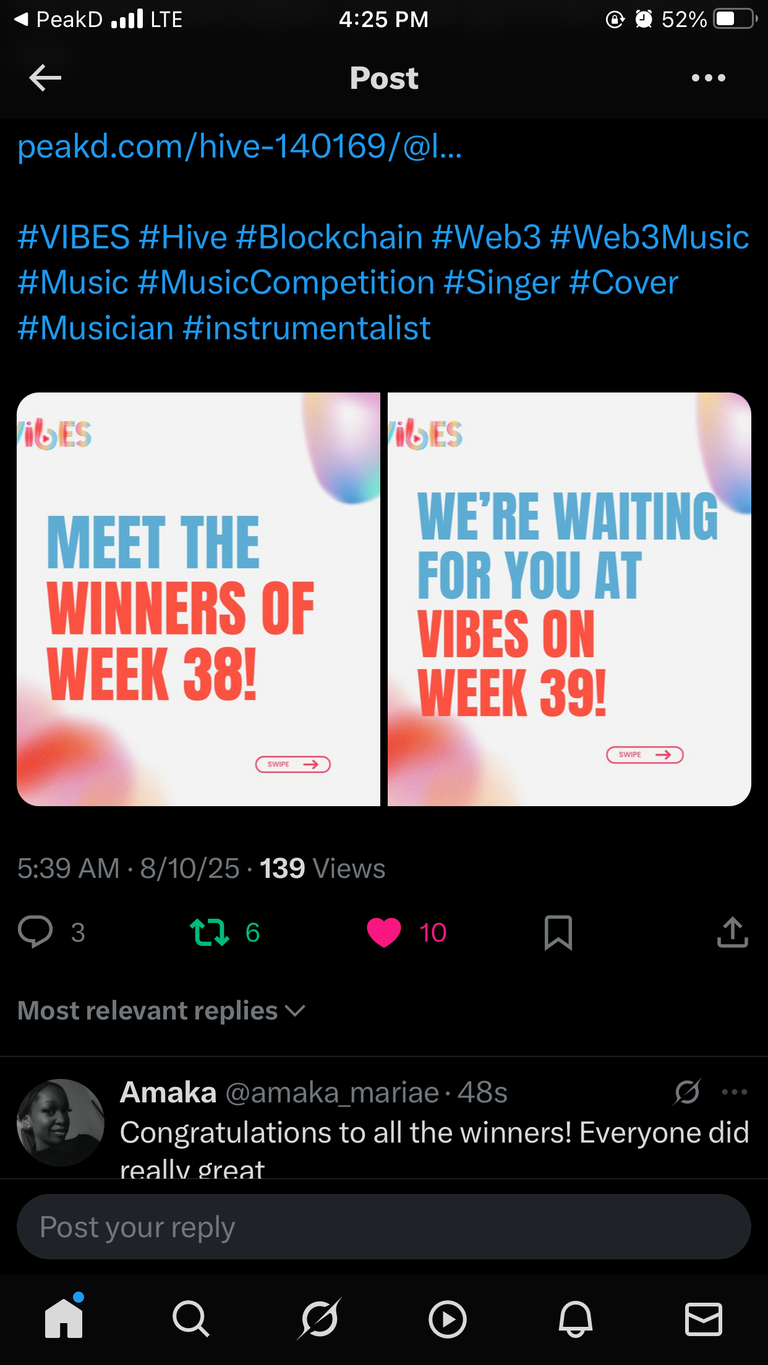The image size is (768, 1365).
Task: Open Grok from bottom navigation bar
Action: point(319,1319)
